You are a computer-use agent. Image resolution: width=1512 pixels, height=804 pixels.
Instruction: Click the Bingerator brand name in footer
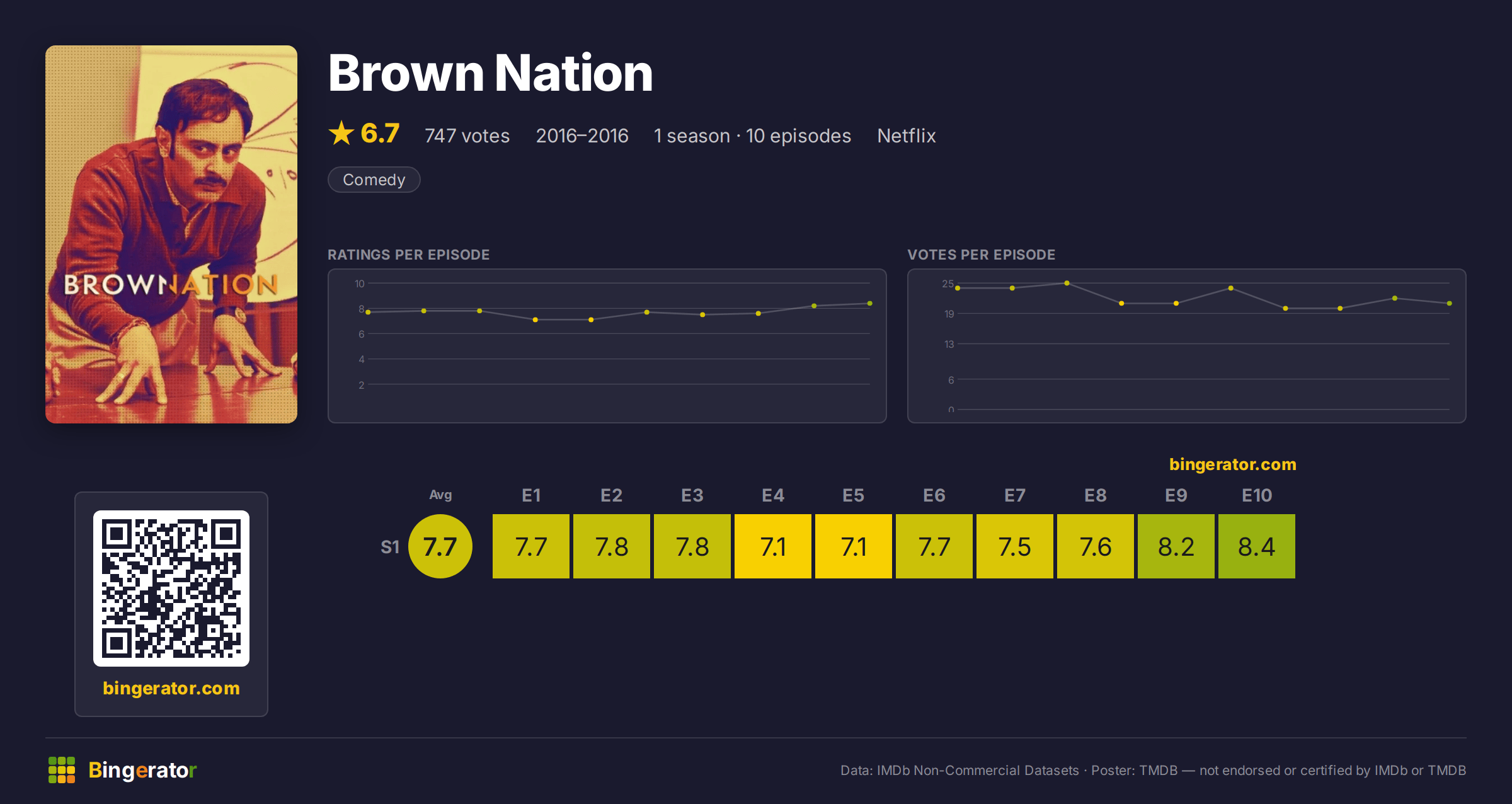pos(143,770)
